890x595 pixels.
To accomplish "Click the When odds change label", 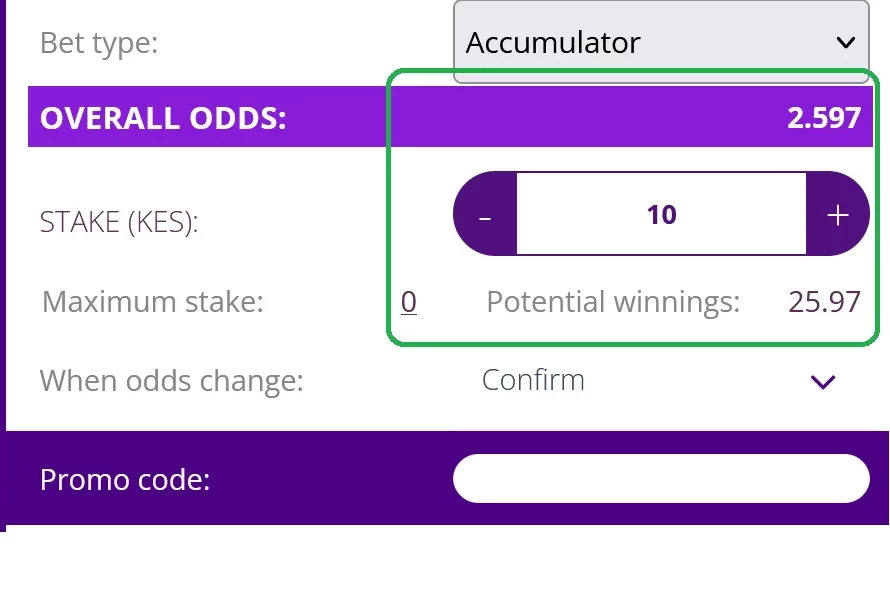I will (171, 380).
